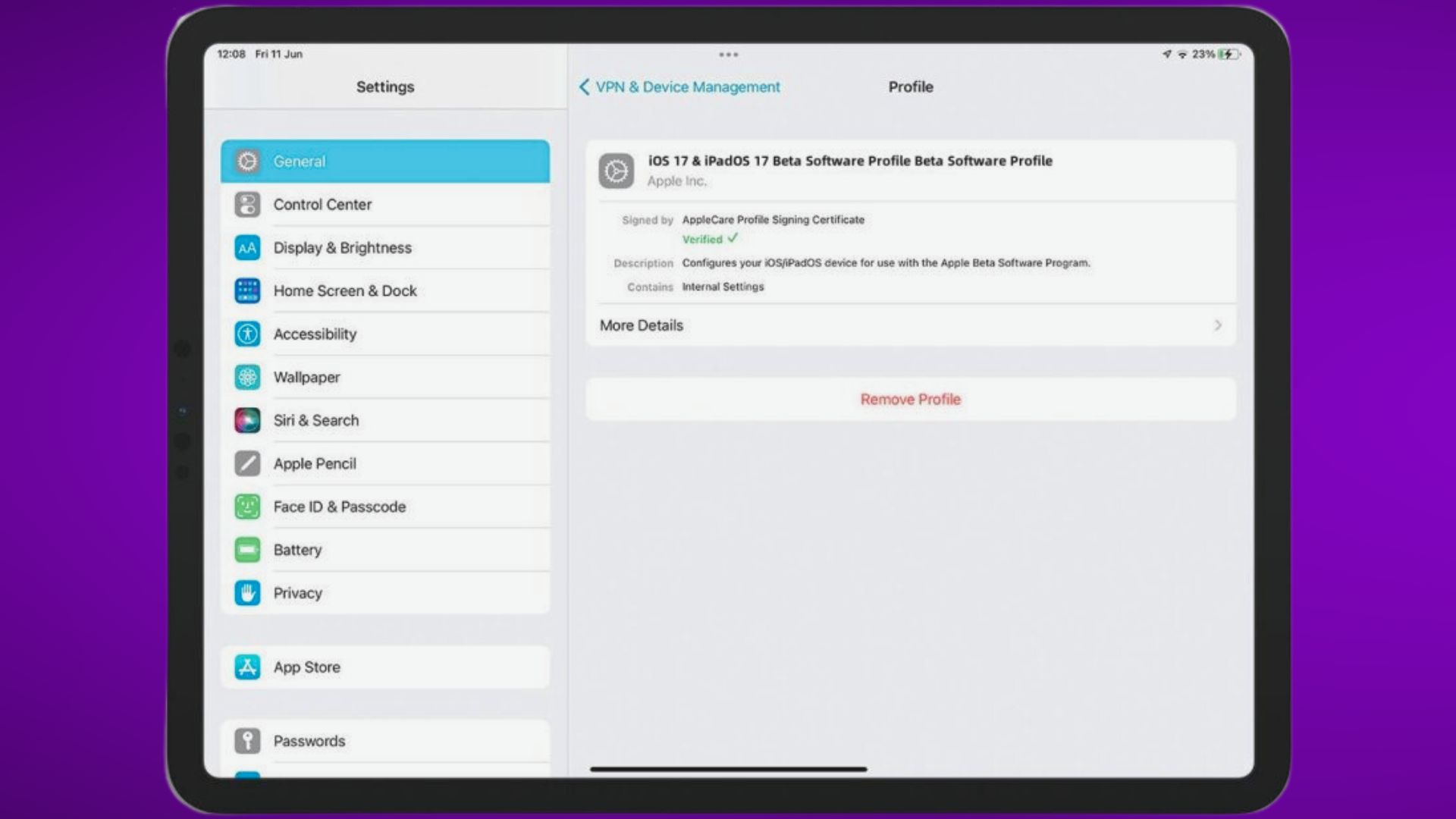Open App Store settings
Viewport: 1456px width, 819px height.
coord(385,667)
